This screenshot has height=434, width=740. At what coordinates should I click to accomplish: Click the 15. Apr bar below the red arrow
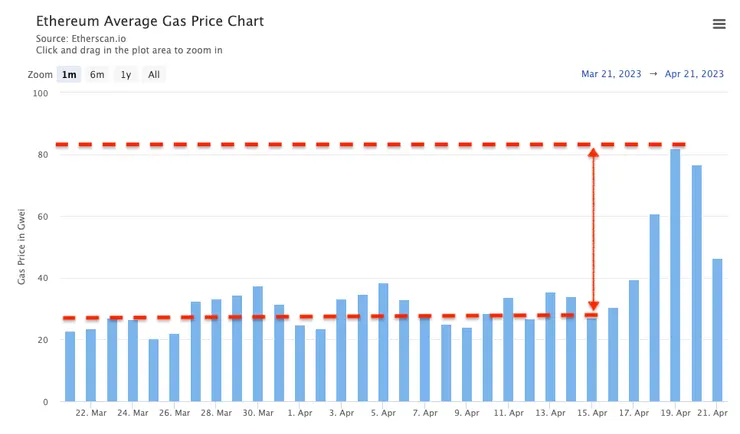[x=592, y=358]
